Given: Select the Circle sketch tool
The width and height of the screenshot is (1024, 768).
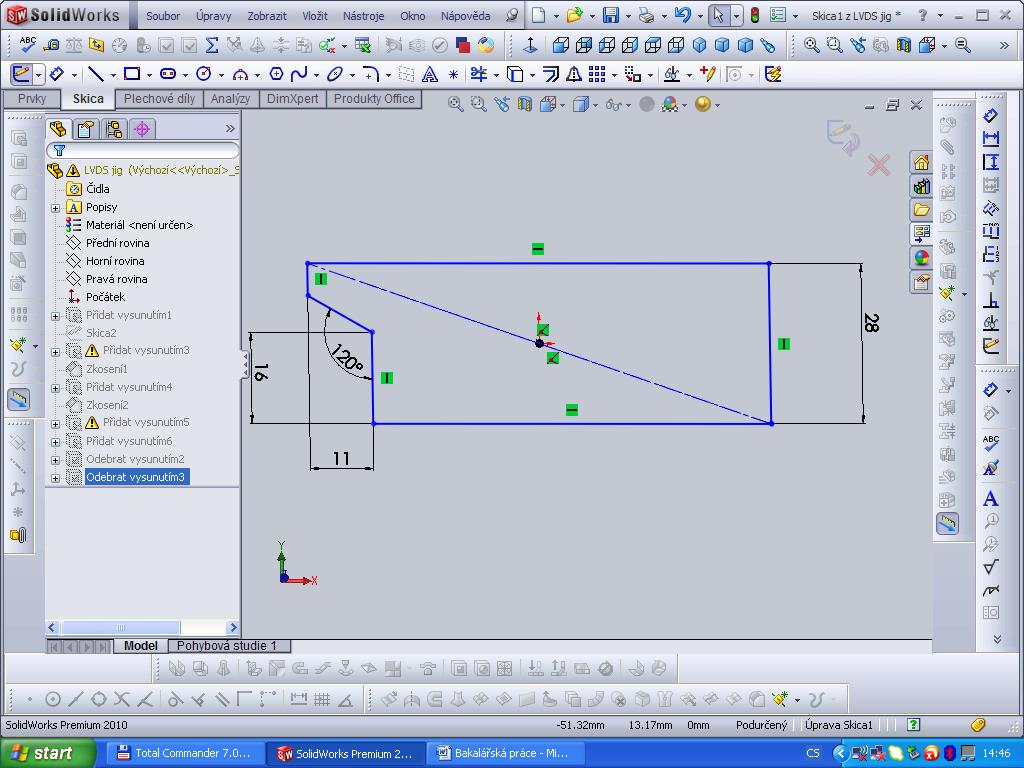Looking at the screenshot, I should click(x=204, y=74).
